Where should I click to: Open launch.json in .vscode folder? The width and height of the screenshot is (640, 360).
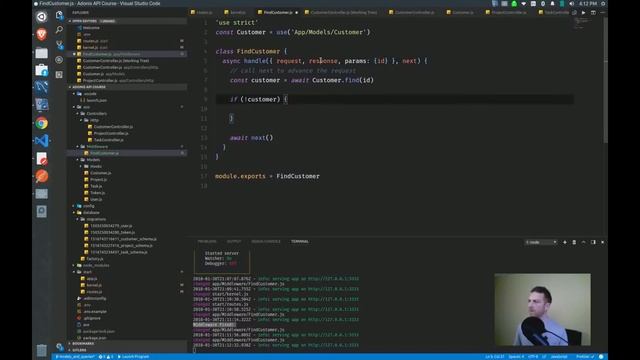coord(96,100)
